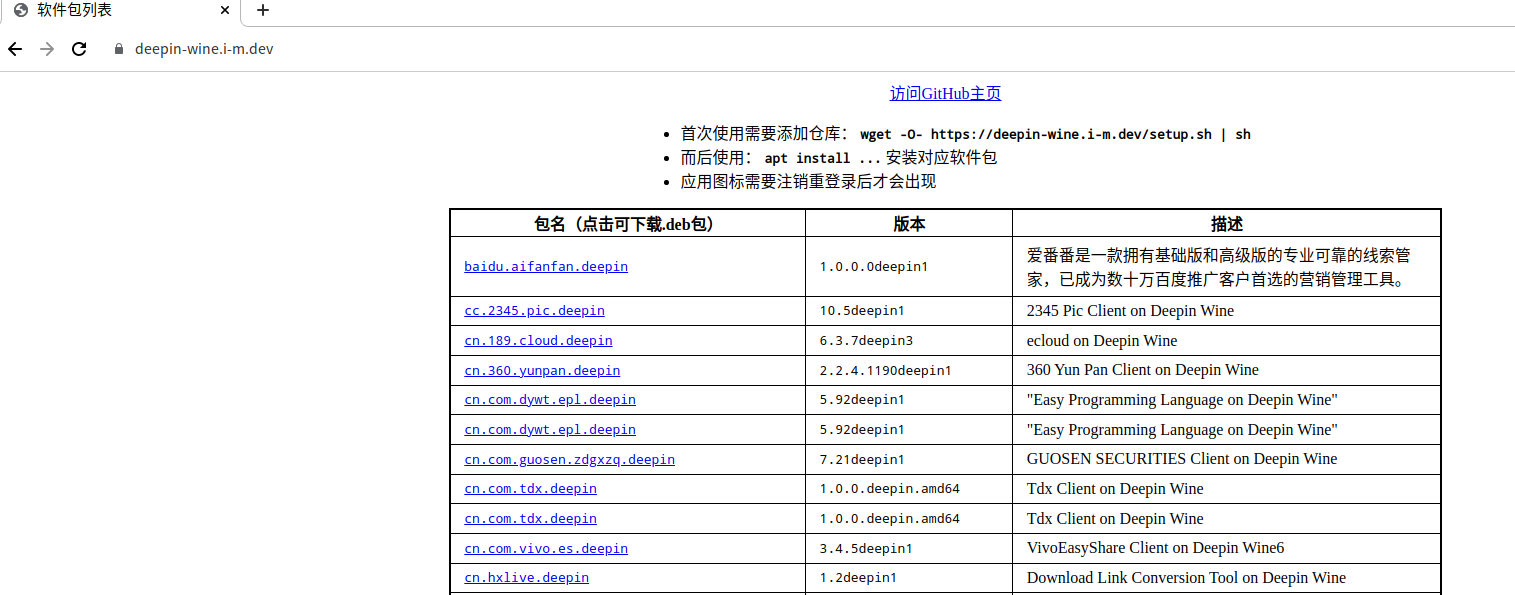Open cn.189.cloud.deepin package link
The height and width of the screenshot is (595, 1515).
click(538, 341)
